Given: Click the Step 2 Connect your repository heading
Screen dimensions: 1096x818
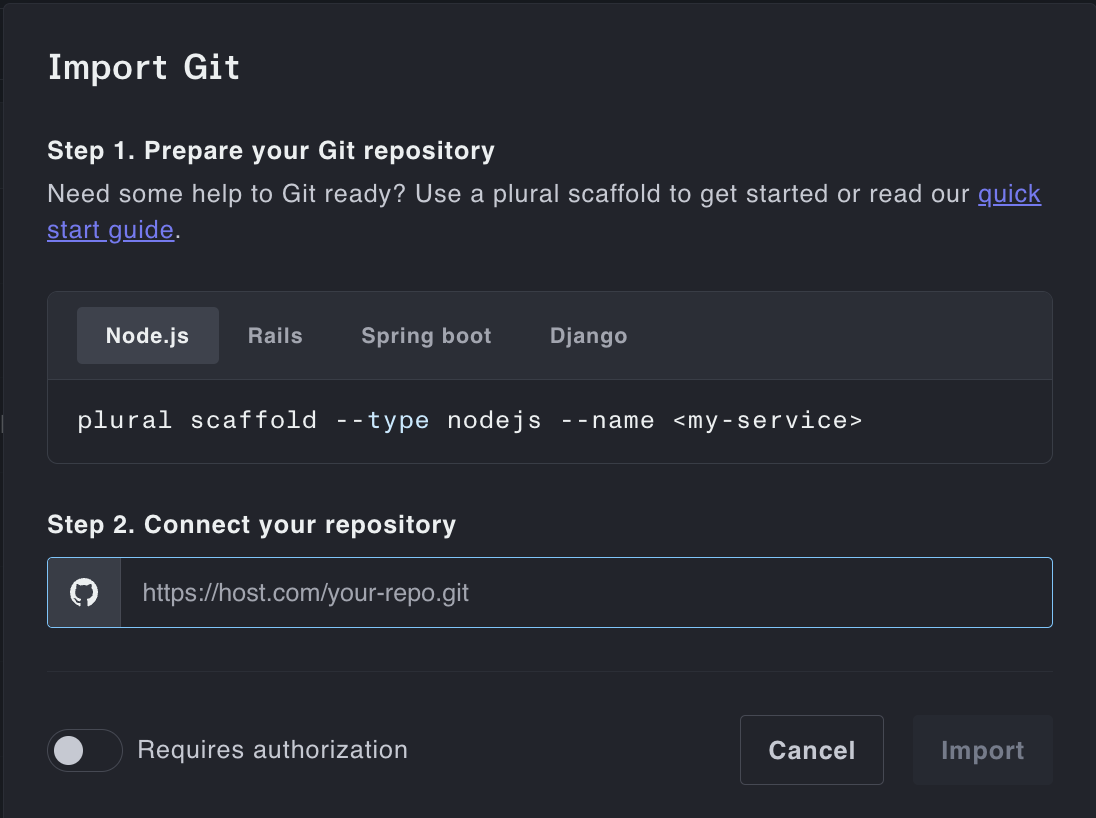Looking at the screenshot, I should 251,524.
